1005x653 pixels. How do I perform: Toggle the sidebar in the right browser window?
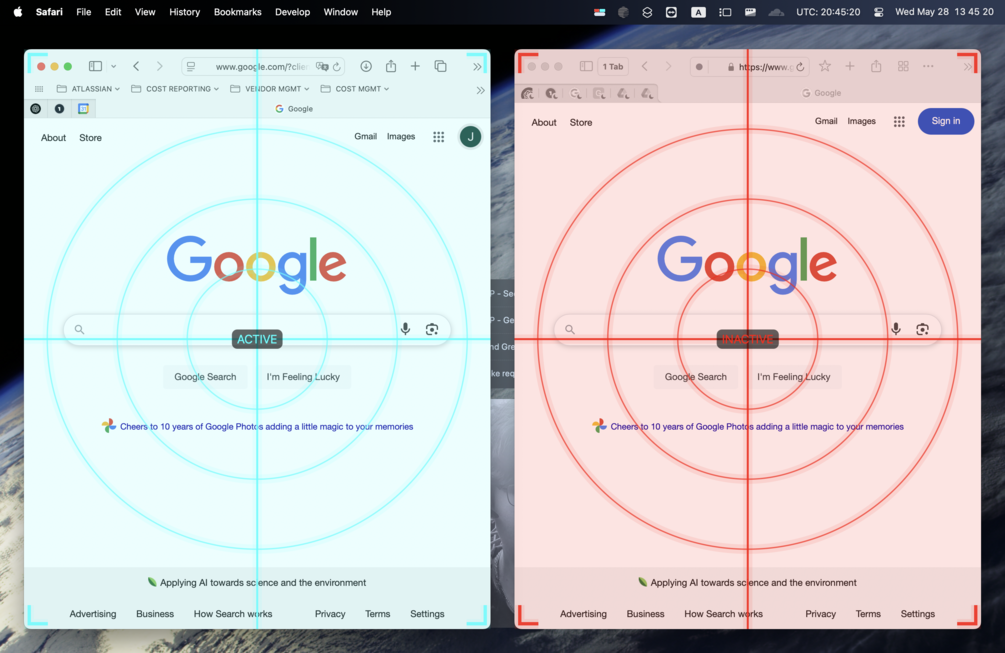pyautogui.click(x=586, y=66)
